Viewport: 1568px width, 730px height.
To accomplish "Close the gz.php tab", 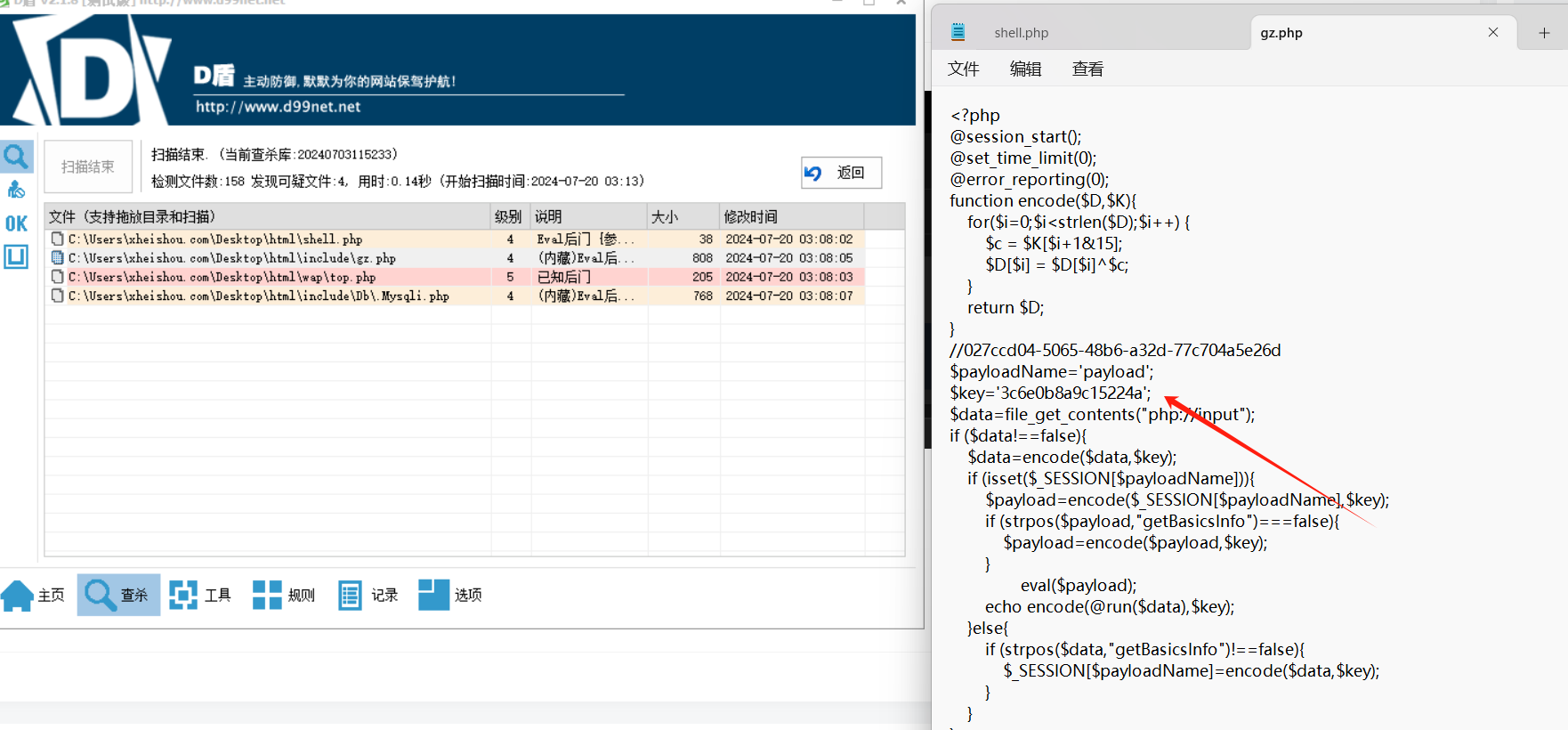I will click(x=1493, y=32).
